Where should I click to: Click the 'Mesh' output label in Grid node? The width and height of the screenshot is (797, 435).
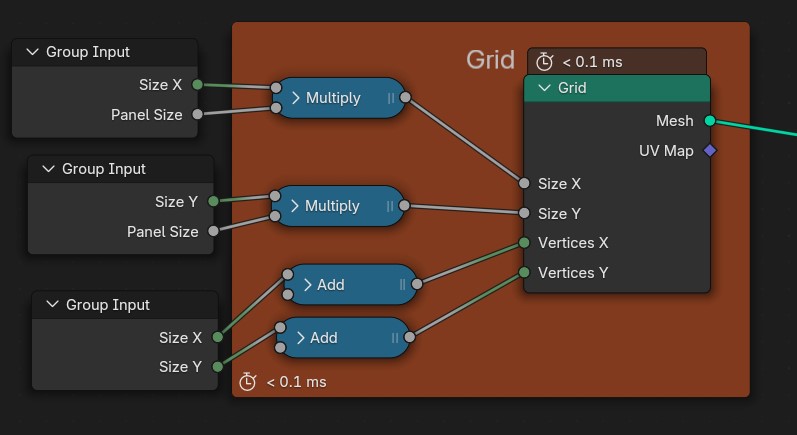point(675,120)
